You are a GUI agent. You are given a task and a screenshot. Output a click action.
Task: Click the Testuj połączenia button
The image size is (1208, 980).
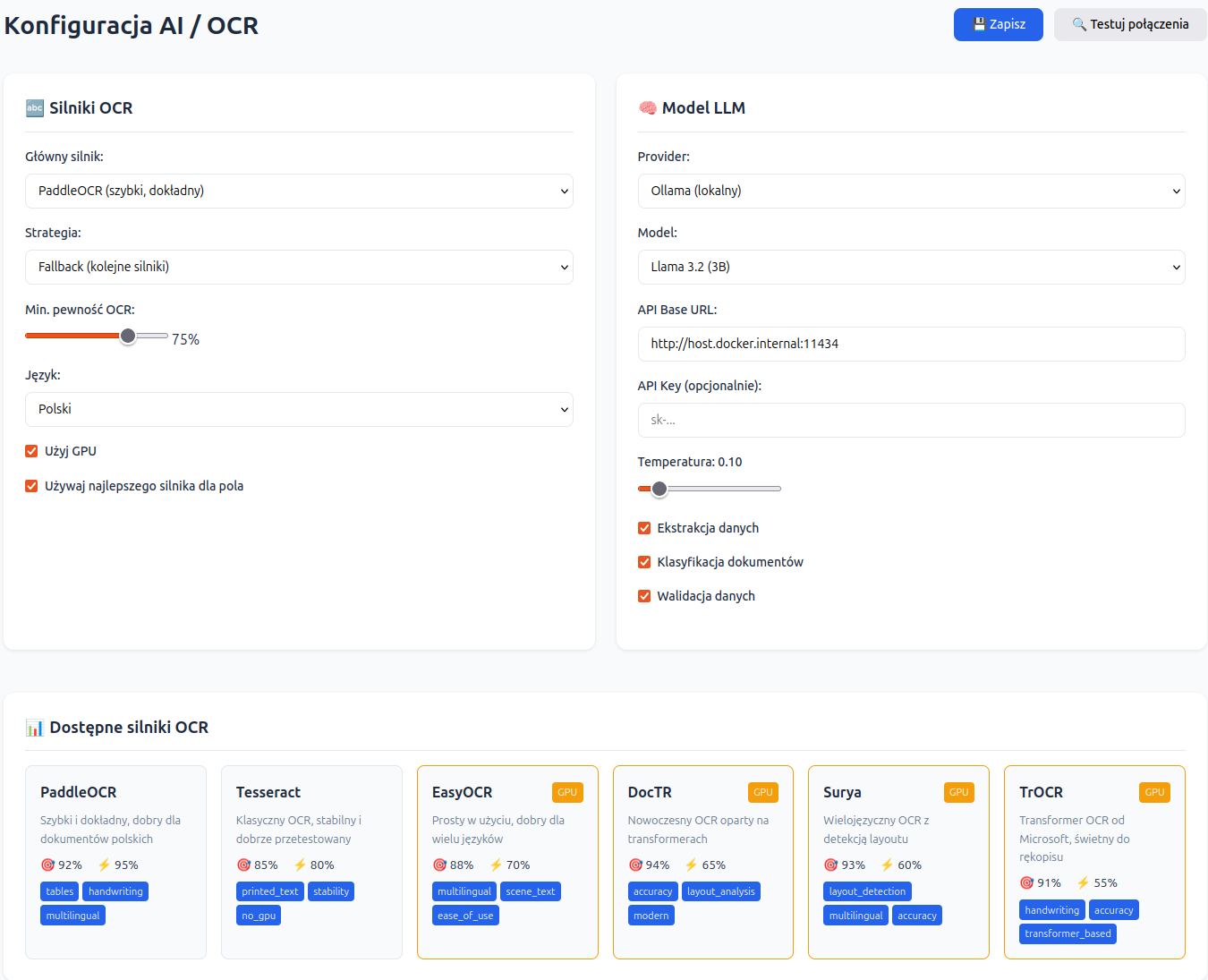click(x=1130, y=24)
